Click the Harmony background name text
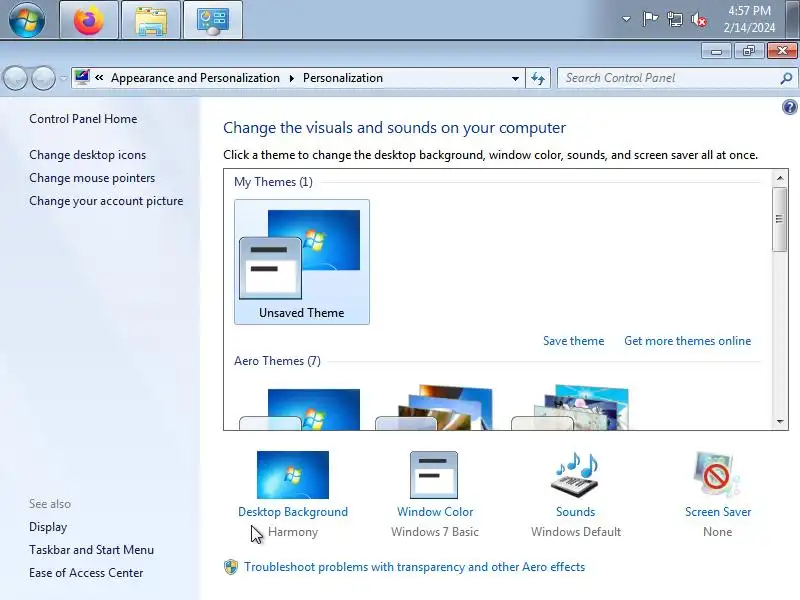The image size is (800, 600). 293,532
